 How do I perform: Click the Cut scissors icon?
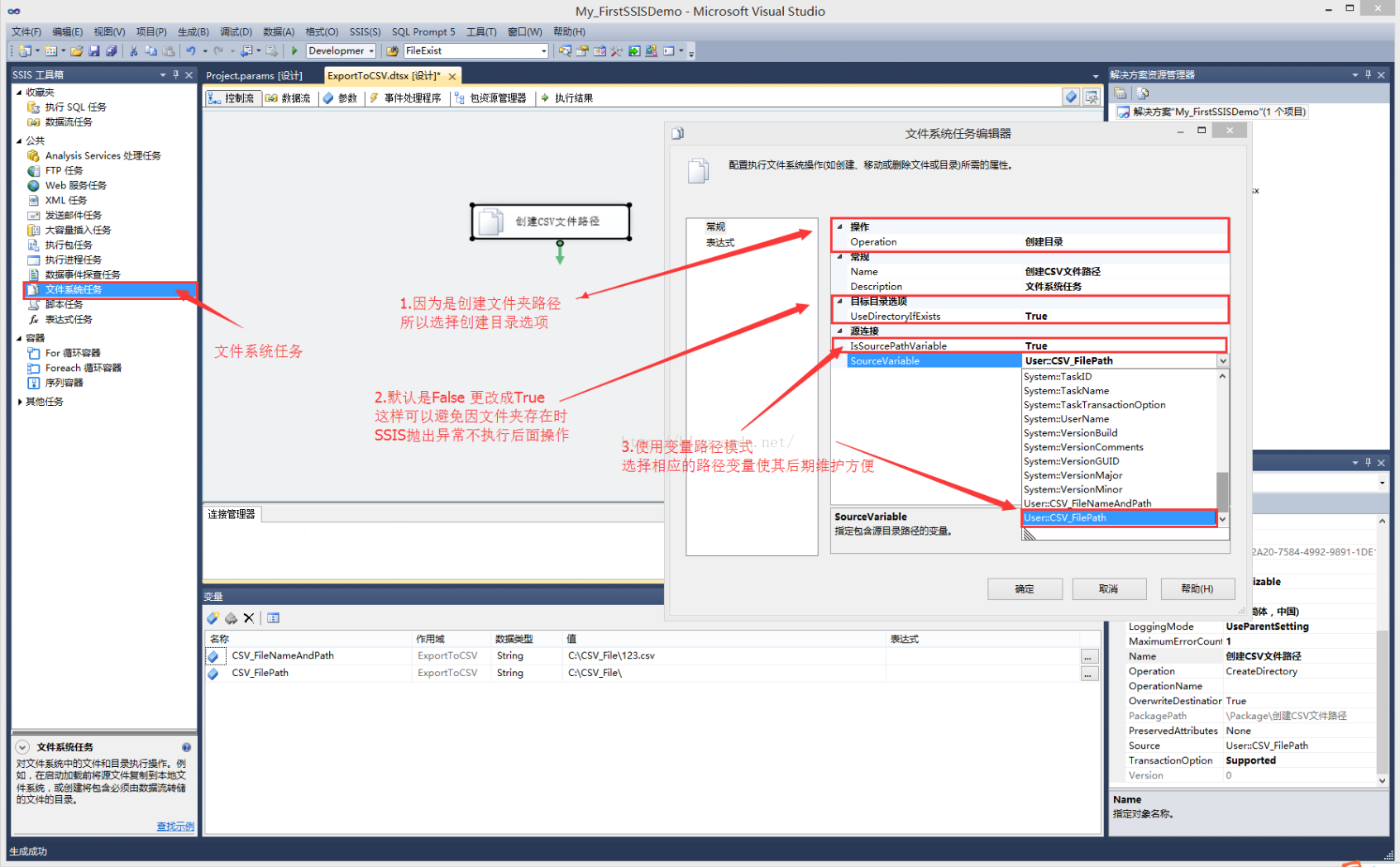pyautogui.click(x=134, y=51)
